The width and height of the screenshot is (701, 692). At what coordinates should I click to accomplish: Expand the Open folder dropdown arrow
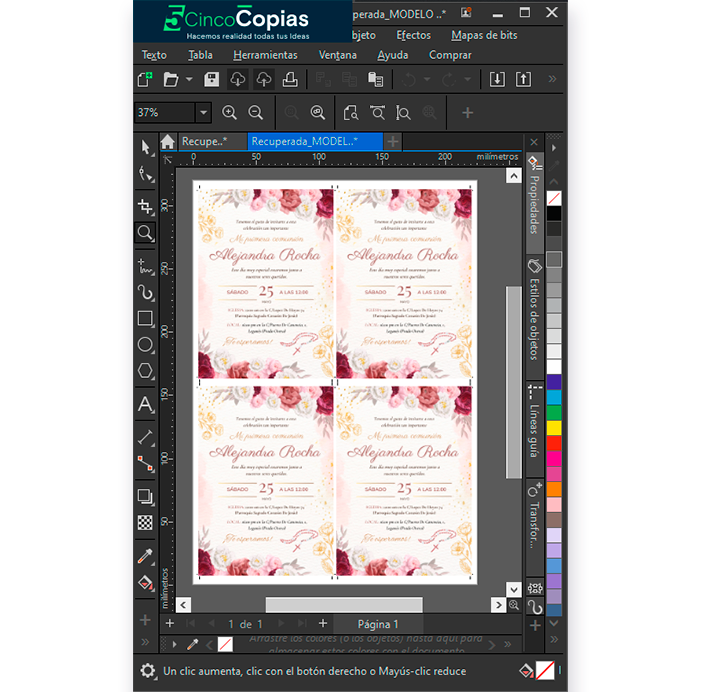pyautogui.click(x=189, y=80)
